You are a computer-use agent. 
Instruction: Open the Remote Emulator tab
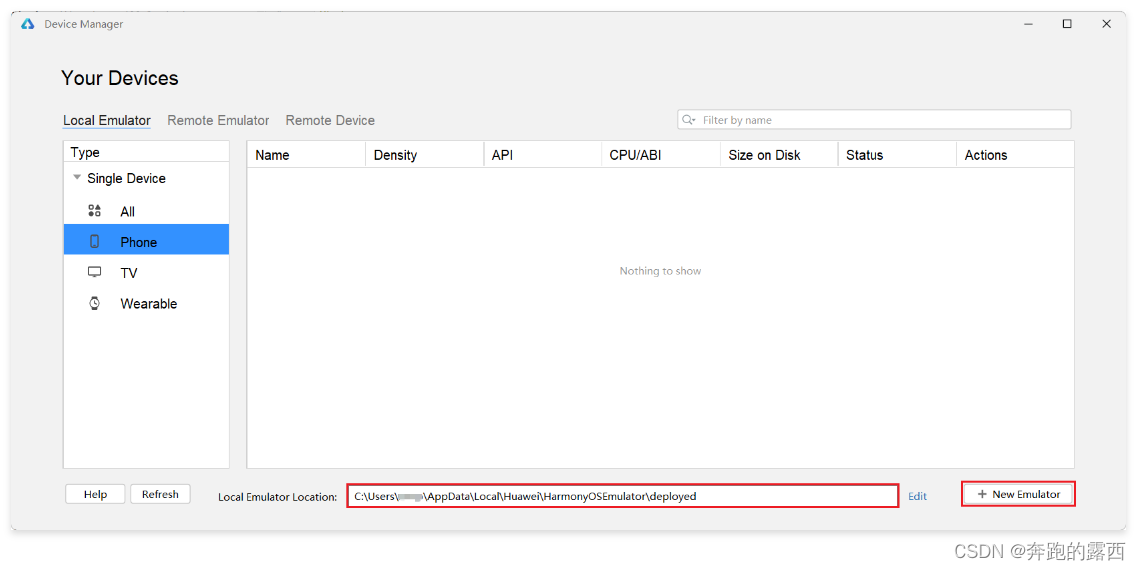point(218,120)
